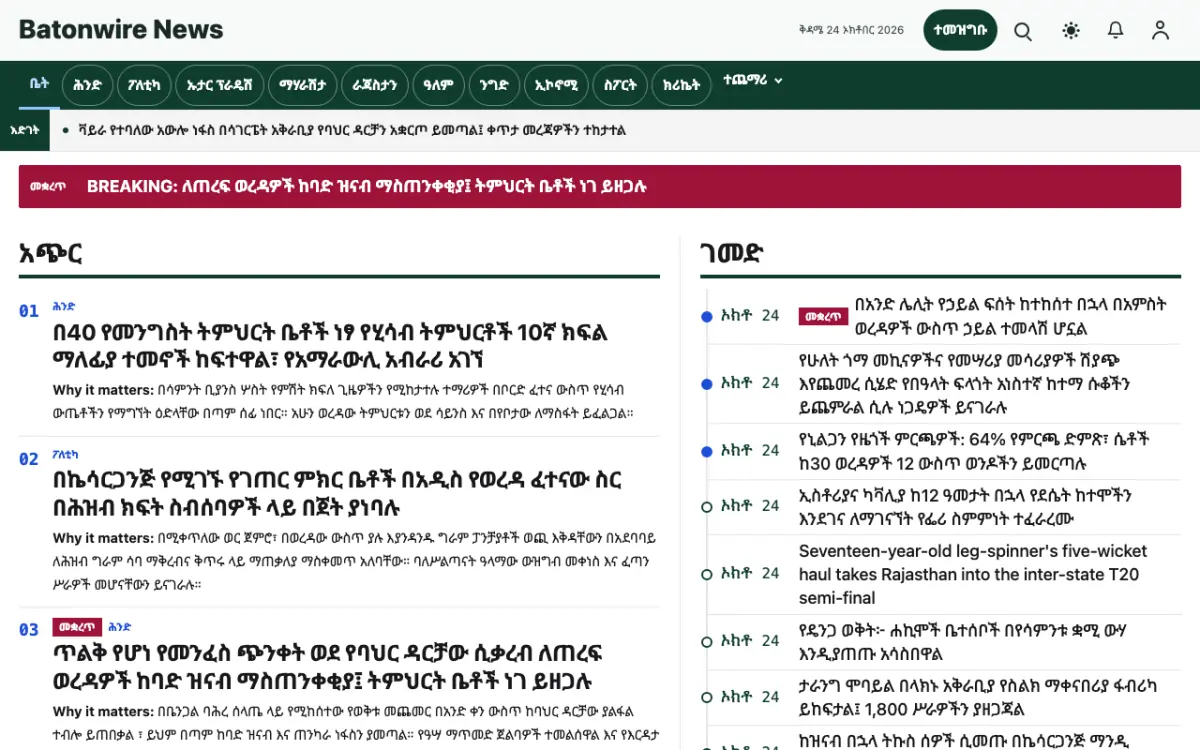Click the ኦክቶ 24 date beside ታራንግ ሞባይል story

750,697
